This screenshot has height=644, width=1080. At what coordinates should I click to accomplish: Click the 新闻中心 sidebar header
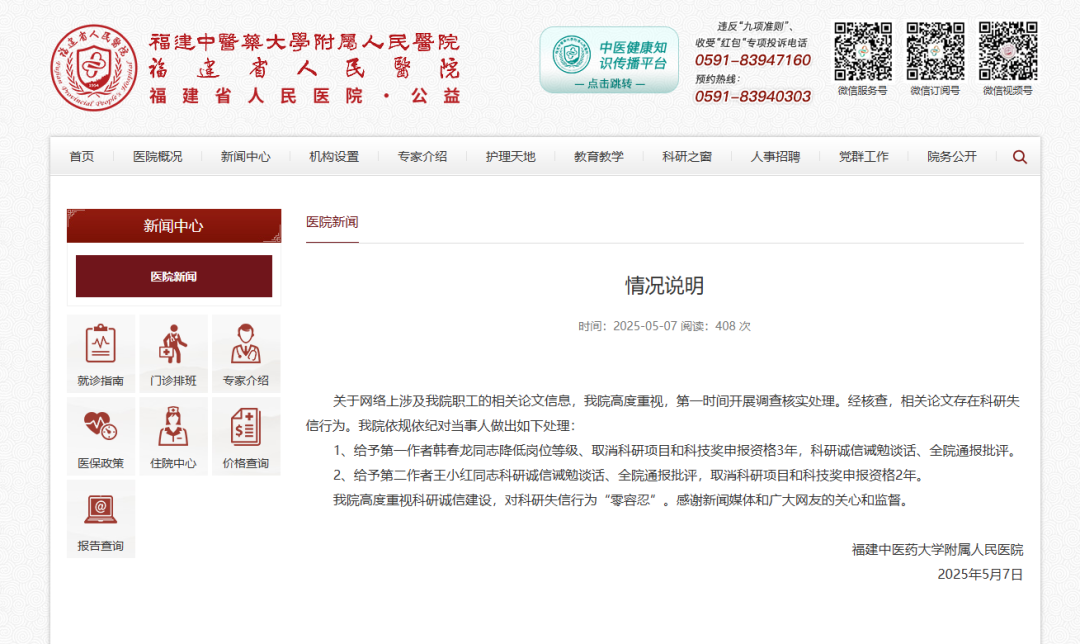click(x=174, y=226)
